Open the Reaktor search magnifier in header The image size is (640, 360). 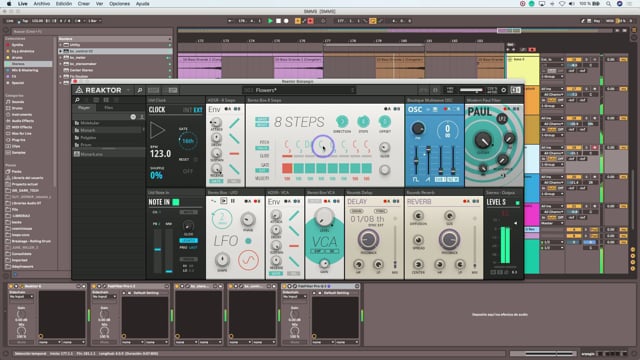point(139,90)
